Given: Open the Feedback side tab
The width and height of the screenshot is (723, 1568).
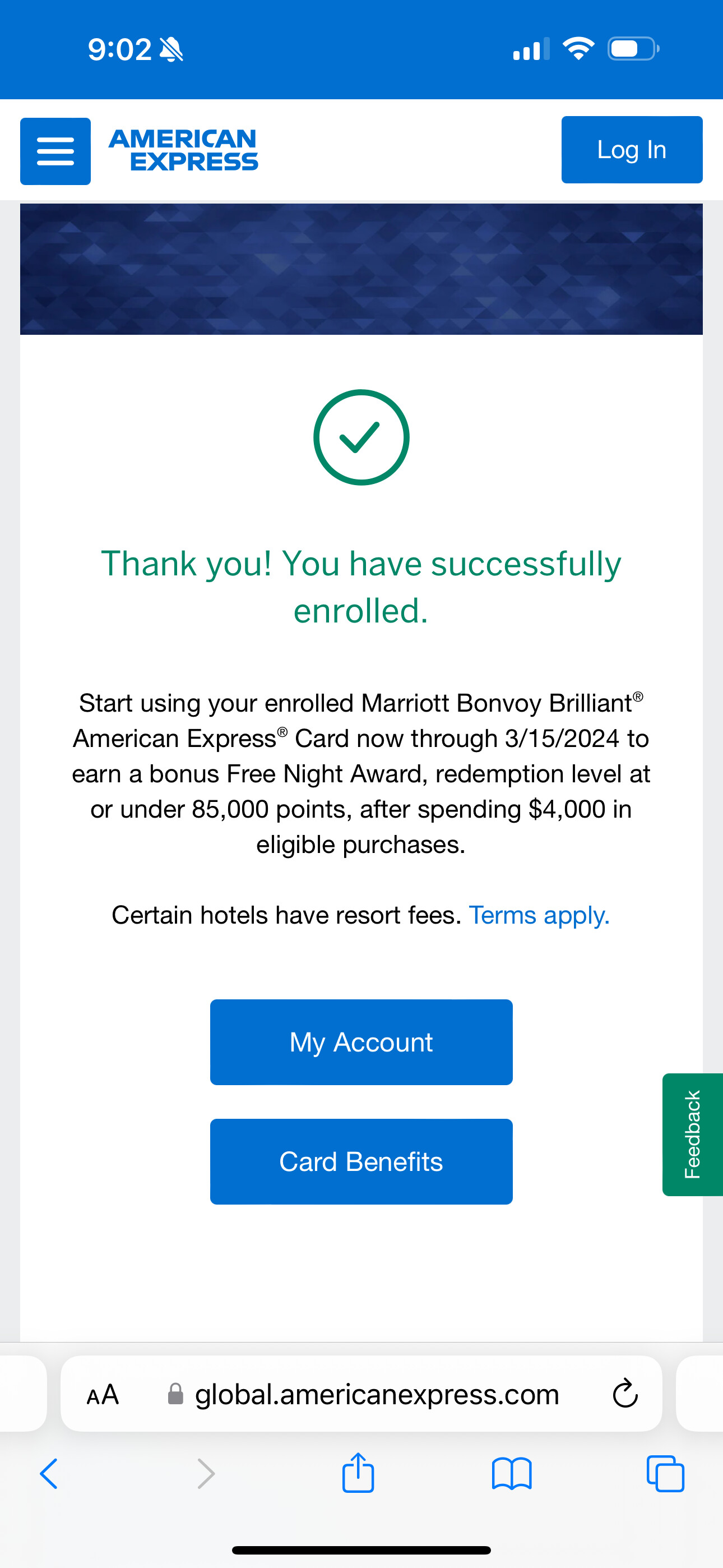Looking at the screenshot, I should [692, 1135].
